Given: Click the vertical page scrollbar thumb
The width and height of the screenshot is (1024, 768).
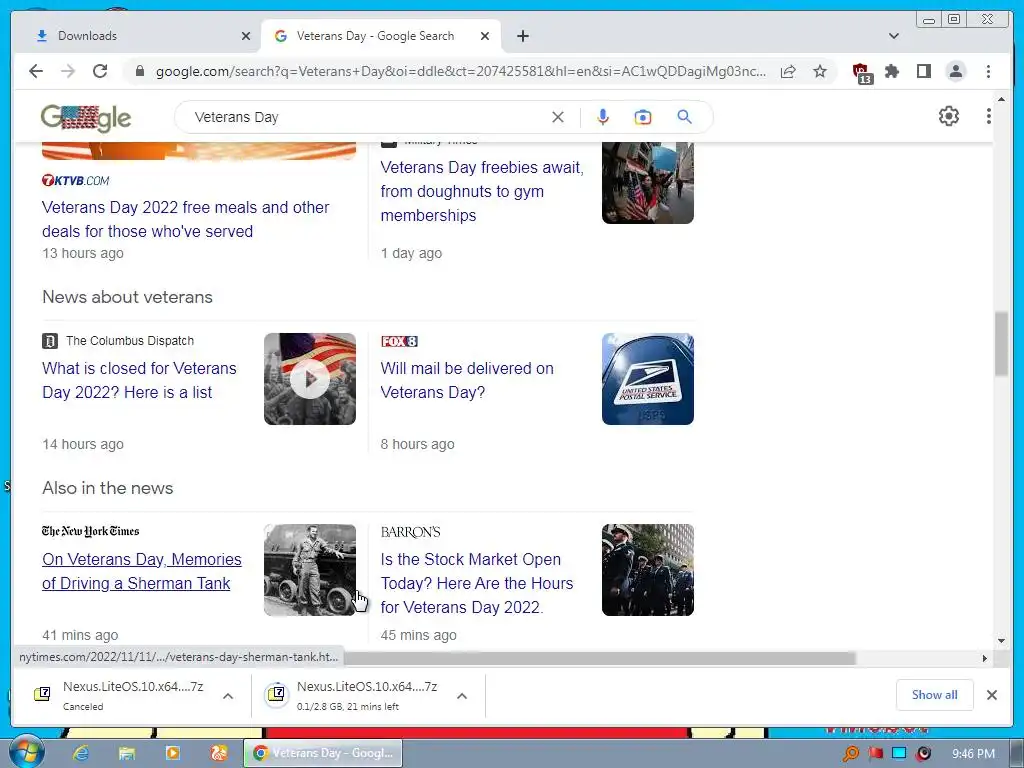Looking at the screenshot, I should click(1001, 344).
